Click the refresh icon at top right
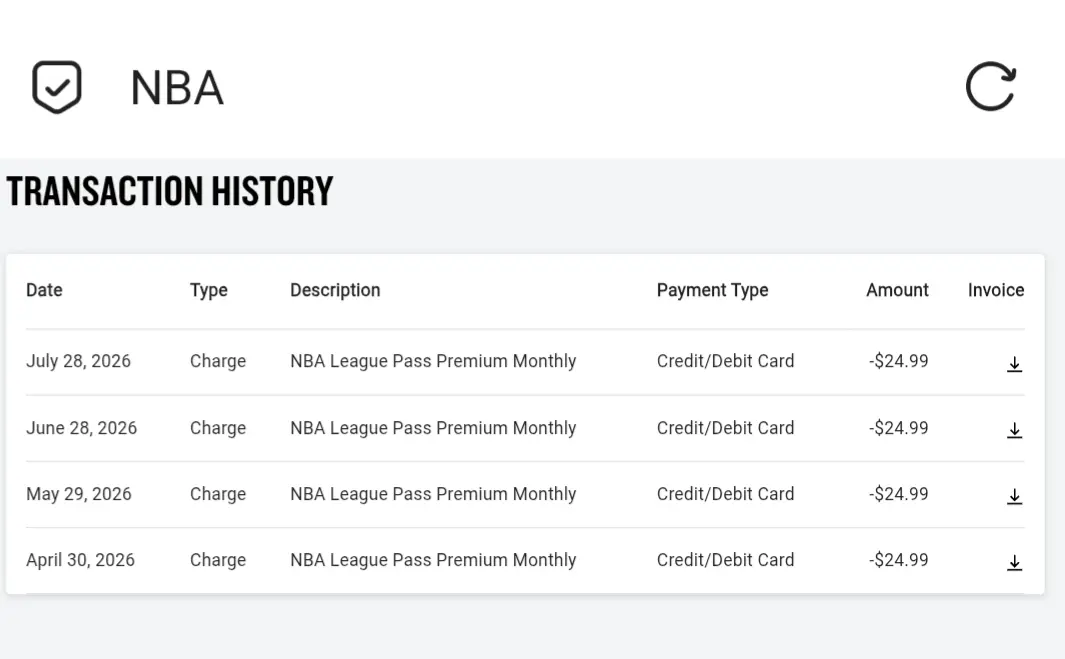The width and height of the screenshot is (1065, 659). click(991, 86)
